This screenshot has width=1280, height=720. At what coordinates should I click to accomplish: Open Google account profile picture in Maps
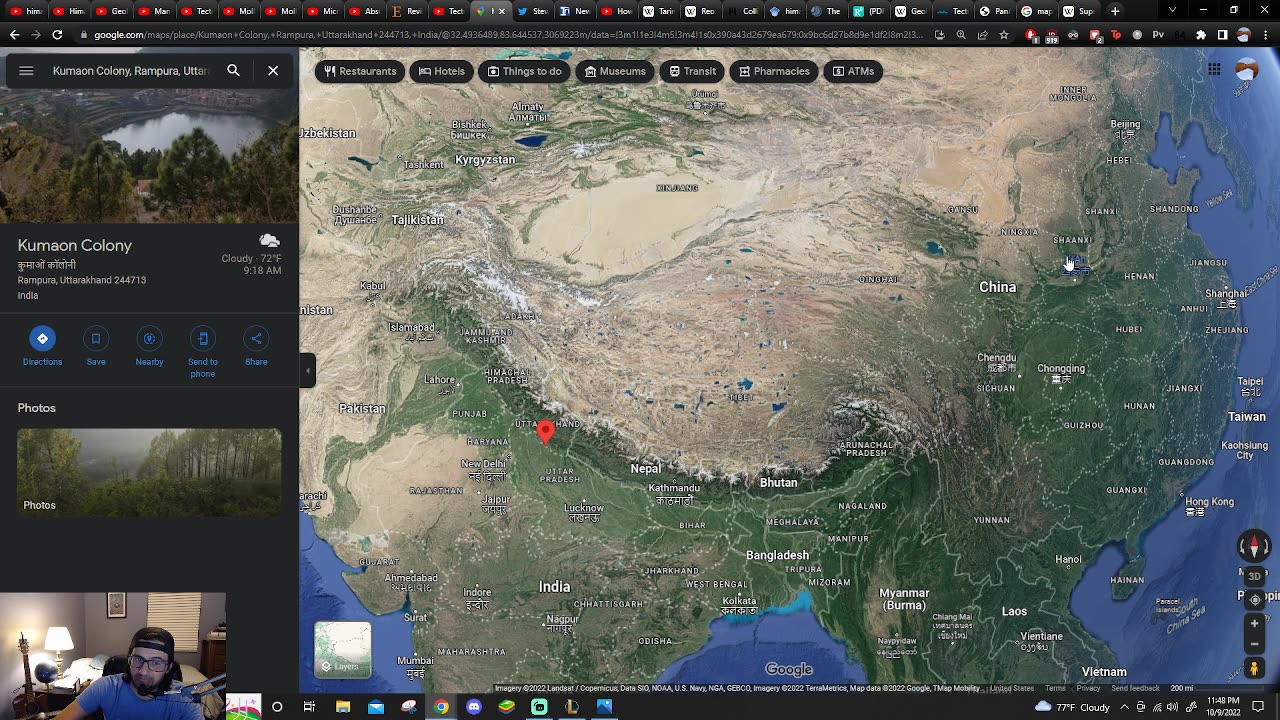point(1247,69)
